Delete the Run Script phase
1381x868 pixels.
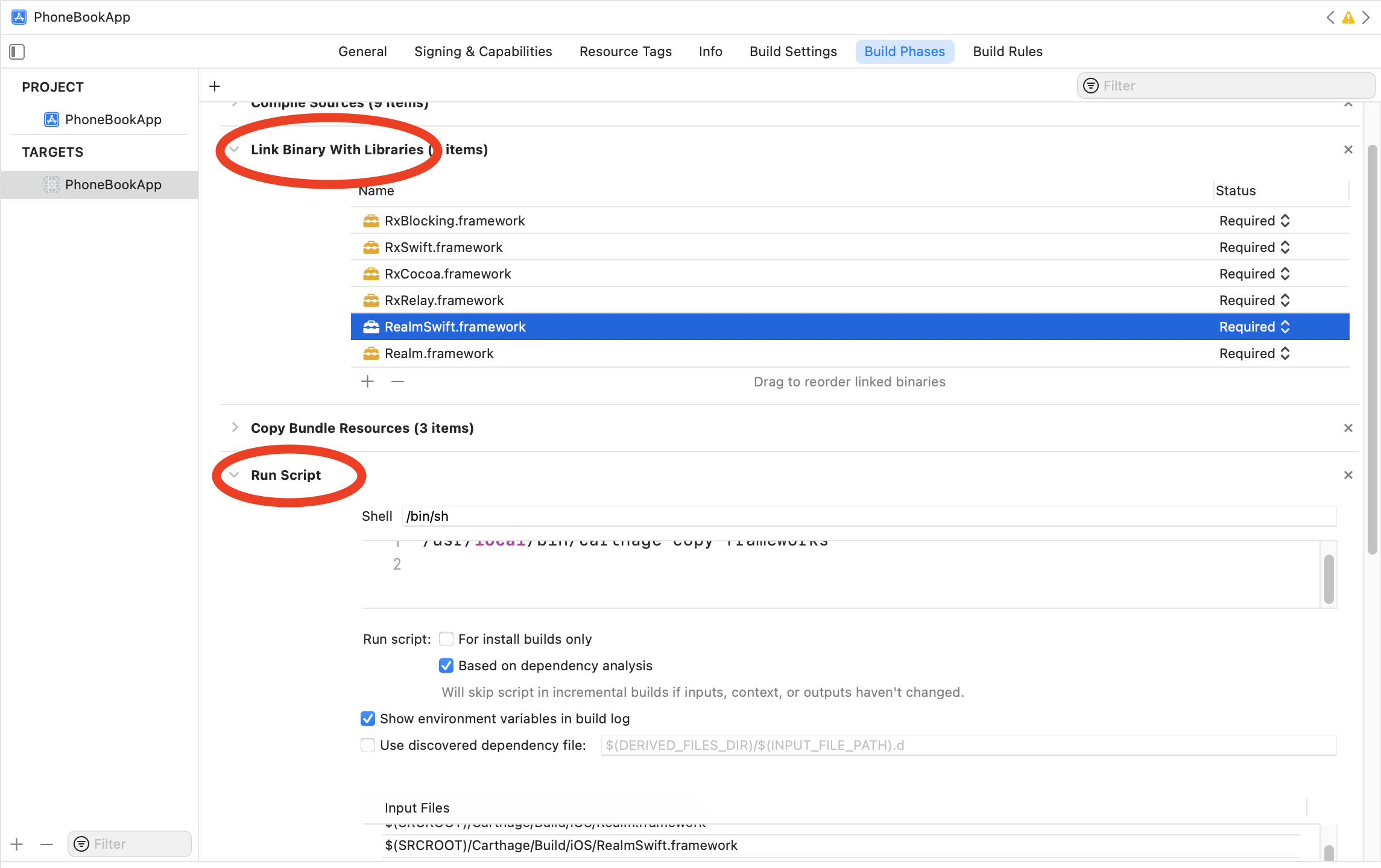point(1348,475)
